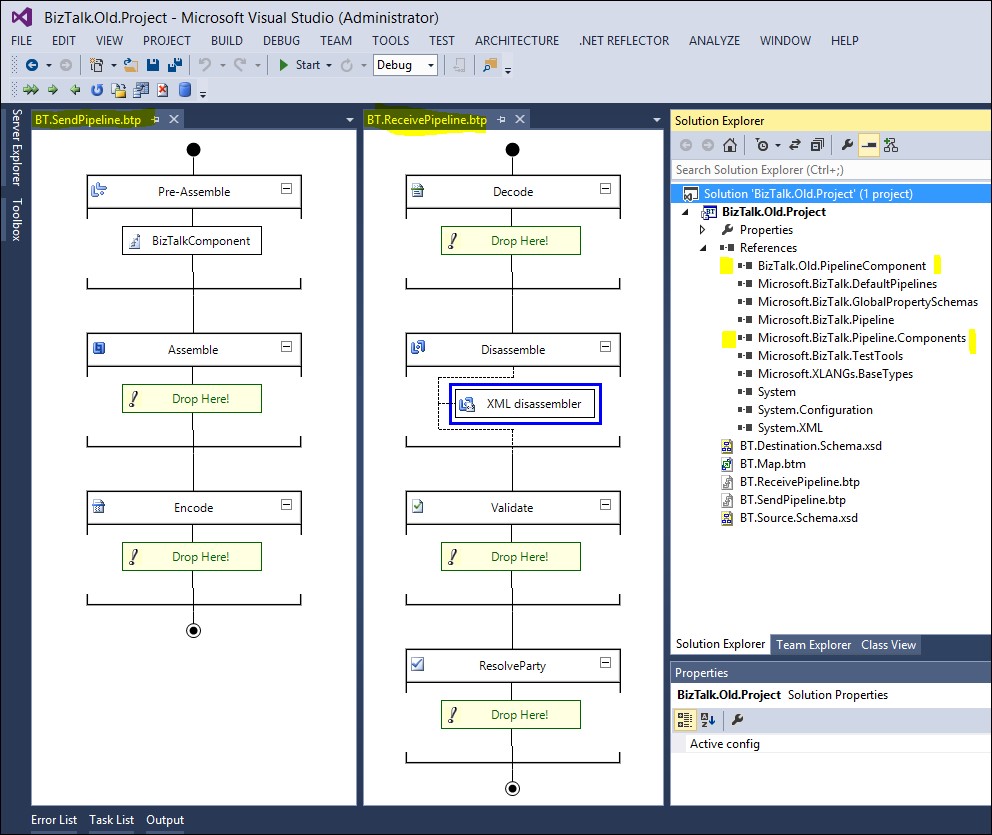The height and width of the screenshot is (835, 992).
Task: Click the New Project toolbar icon
Action: (96, 65)
